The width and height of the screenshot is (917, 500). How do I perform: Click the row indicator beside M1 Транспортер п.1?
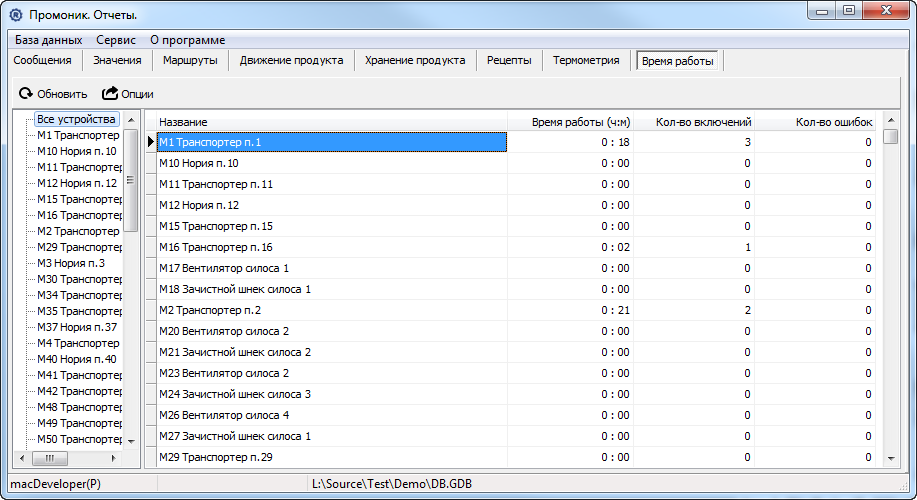(x=150, y=142)
